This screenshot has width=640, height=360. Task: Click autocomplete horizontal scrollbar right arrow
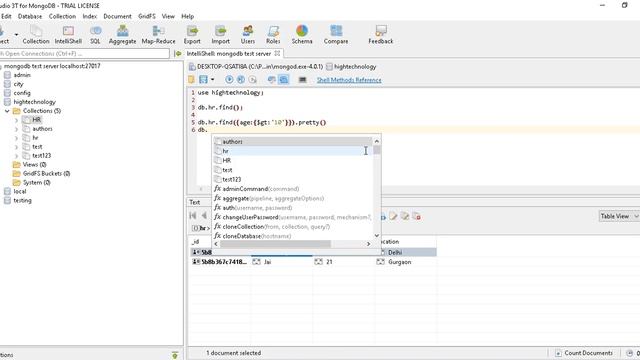point(368,244)
